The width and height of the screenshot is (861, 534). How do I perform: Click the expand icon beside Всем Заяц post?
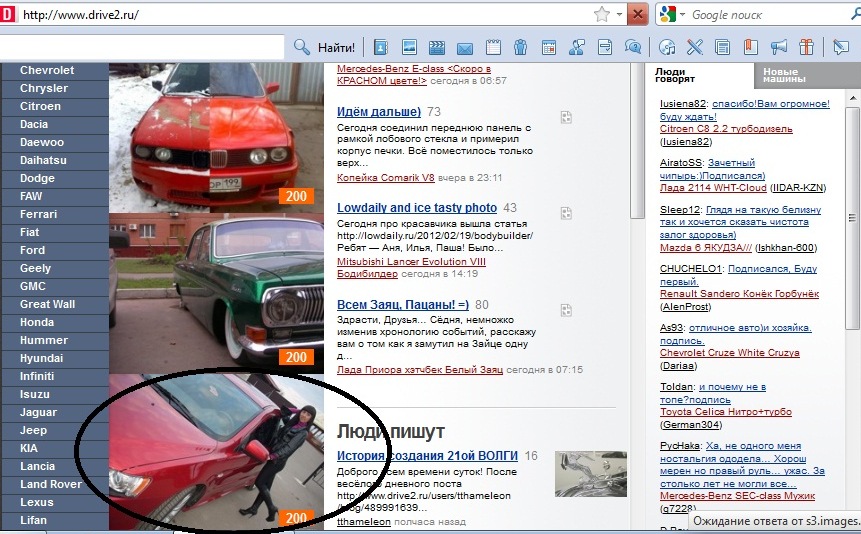tap(566, 310)
